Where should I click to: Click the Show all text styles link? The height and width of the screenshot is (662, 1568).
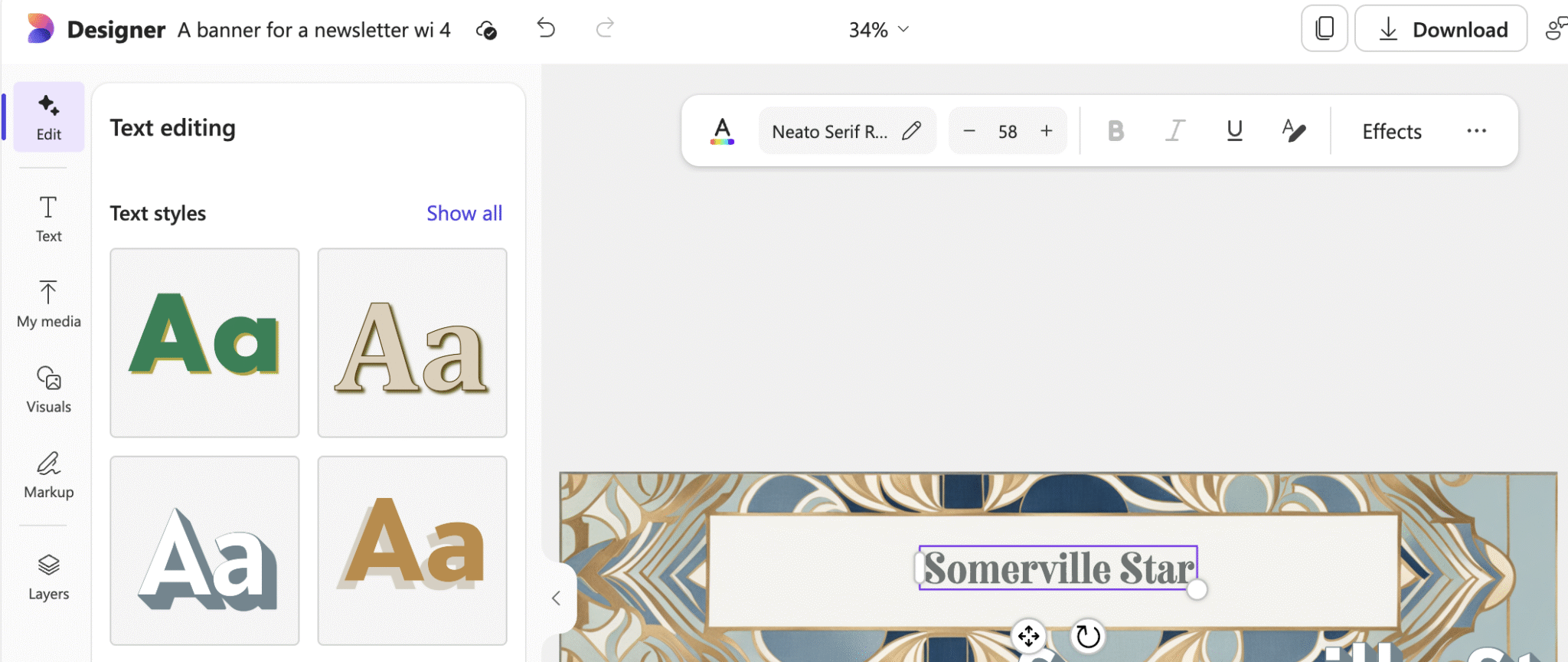(464, 213)
